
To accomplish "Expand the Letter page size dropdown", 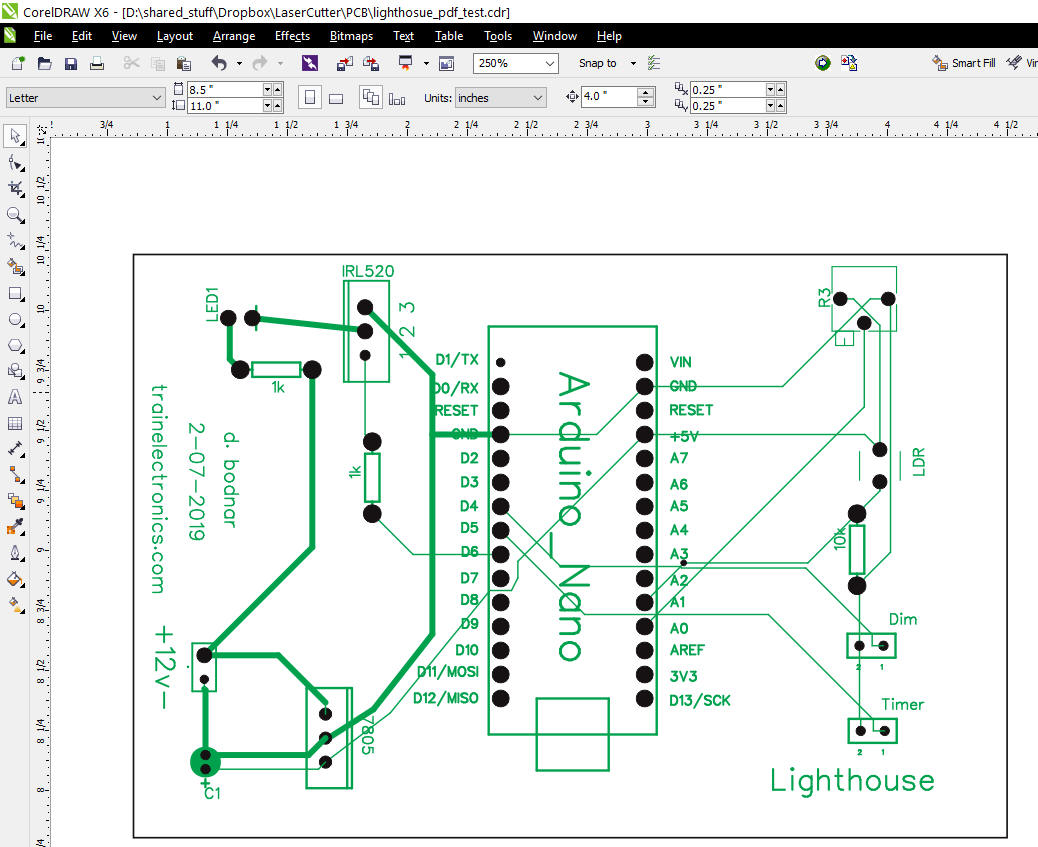I will pos(156,98).
